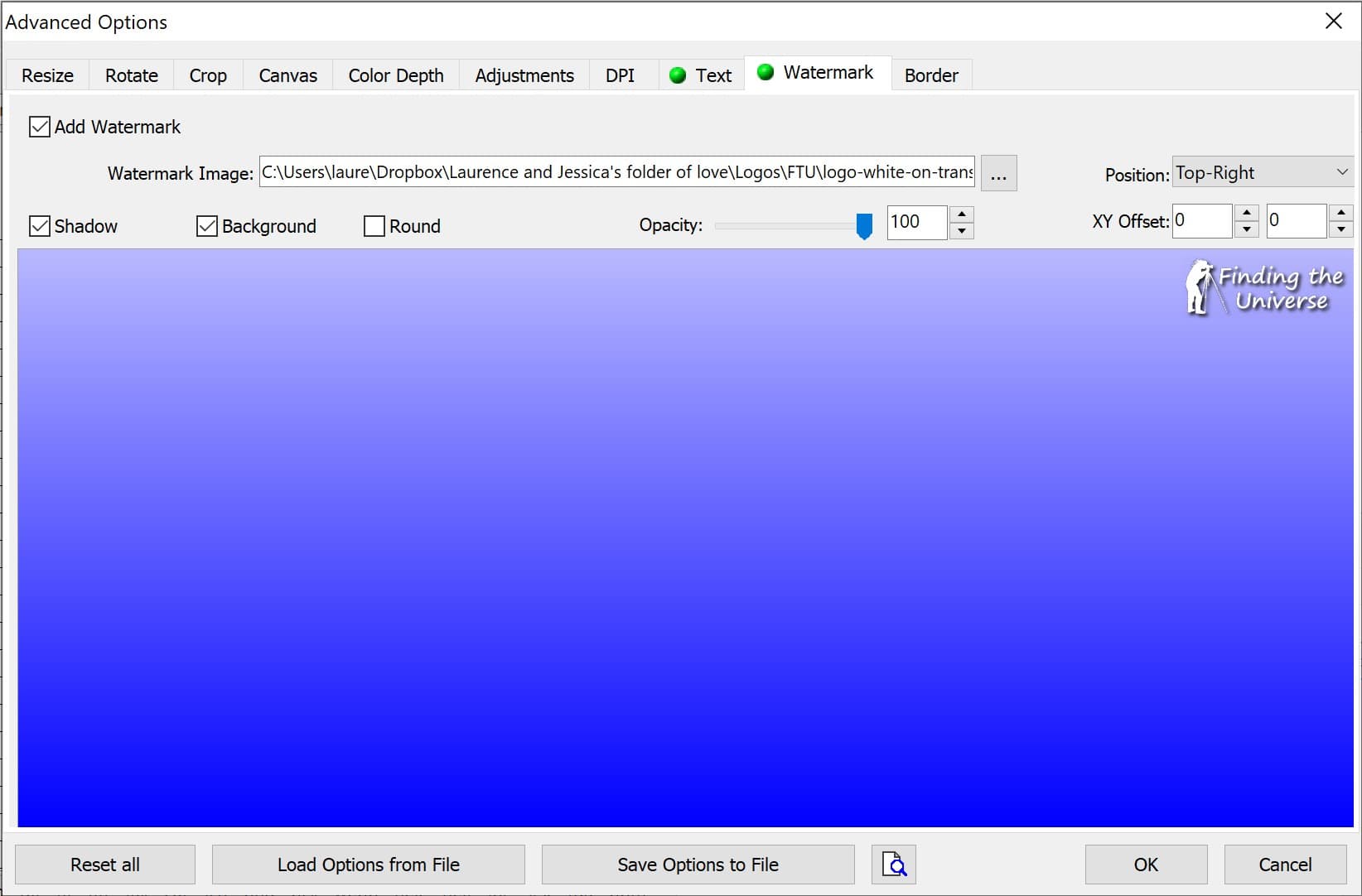Enable the Round checkbox
Screen dimensions: 1362x896
click(374, 226)
